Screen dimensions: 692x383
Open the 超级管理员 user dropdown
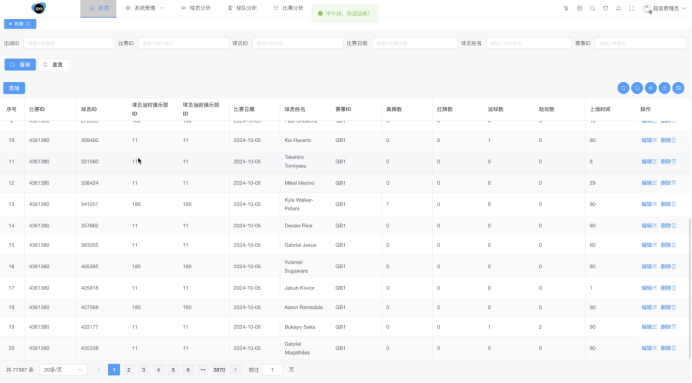click(664, 8)
